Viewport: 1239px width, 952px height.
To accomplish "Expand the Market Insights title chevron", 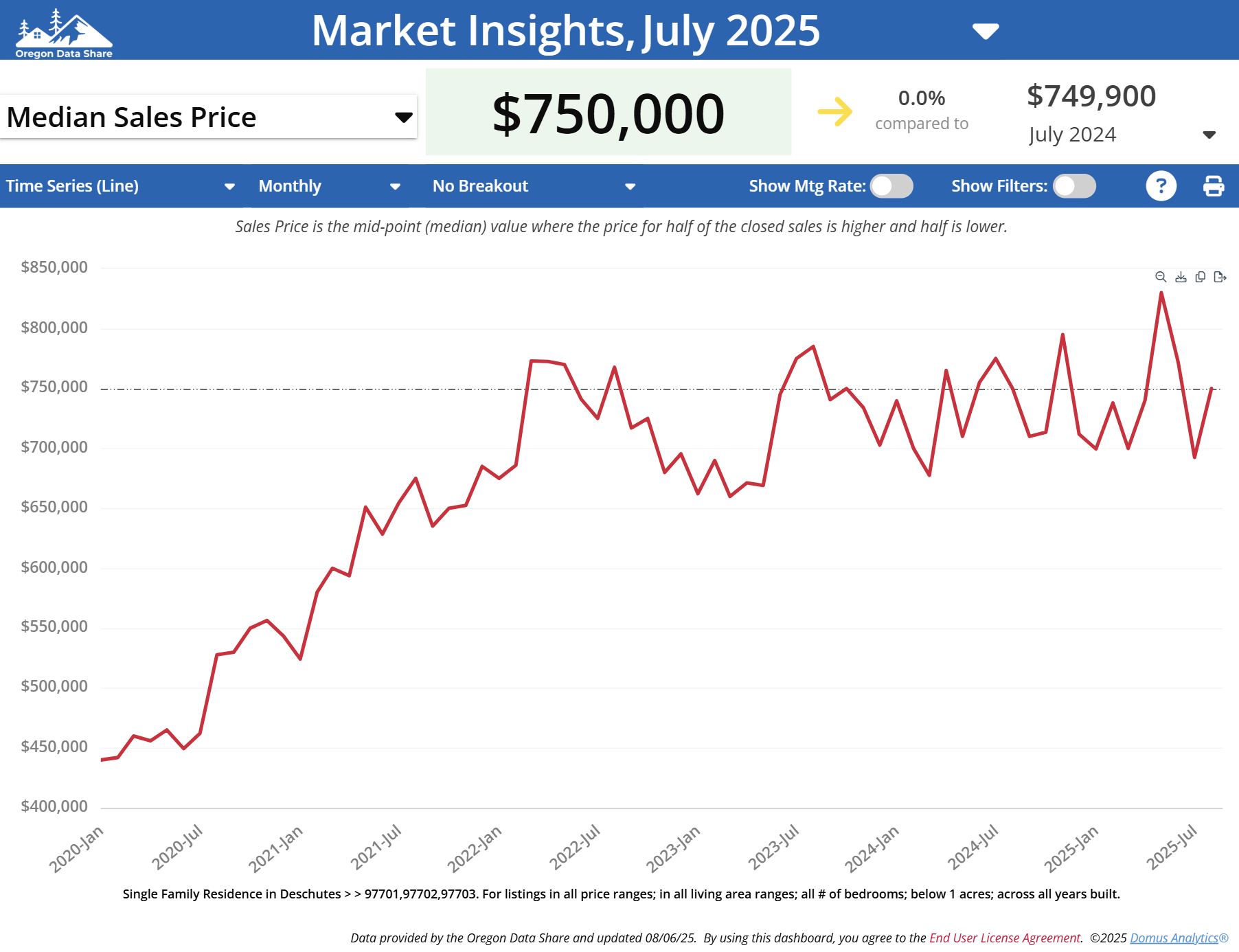I will 985,32.
